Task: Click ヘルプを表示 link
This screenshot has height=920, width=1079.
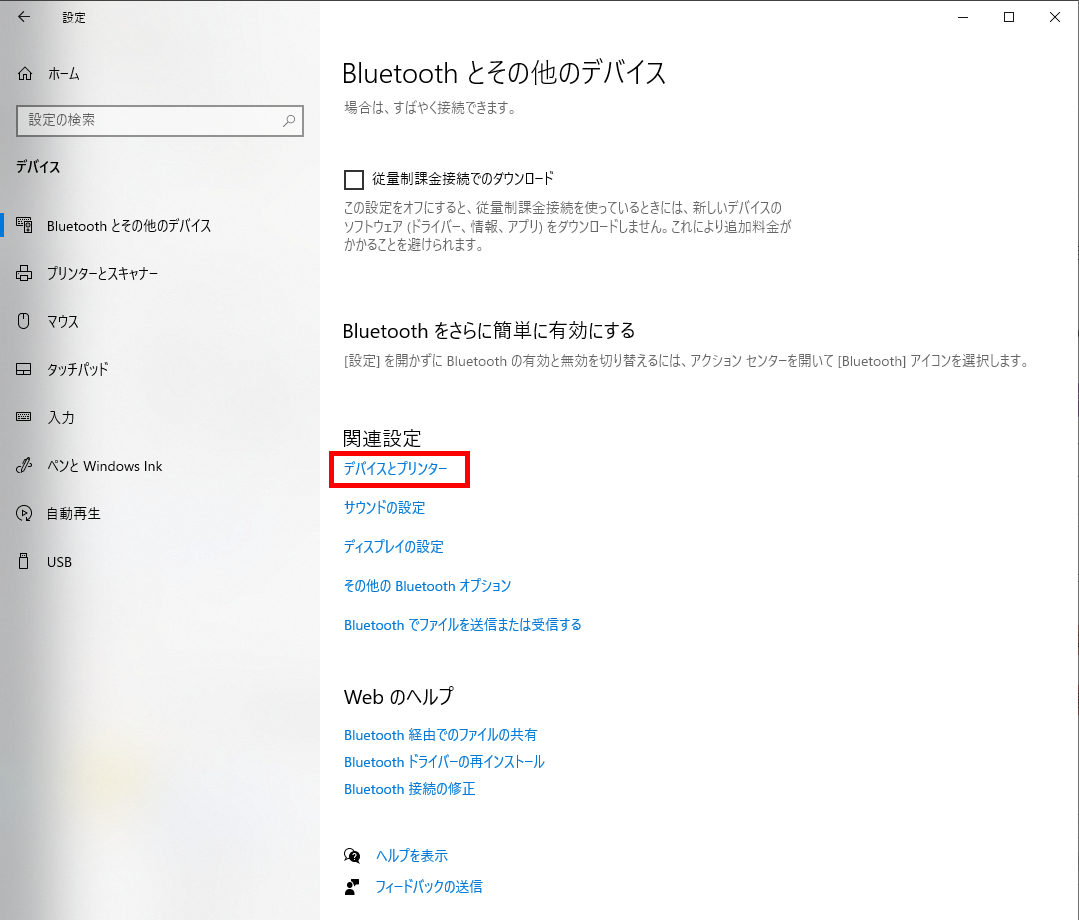Action: tap(412, 856)
